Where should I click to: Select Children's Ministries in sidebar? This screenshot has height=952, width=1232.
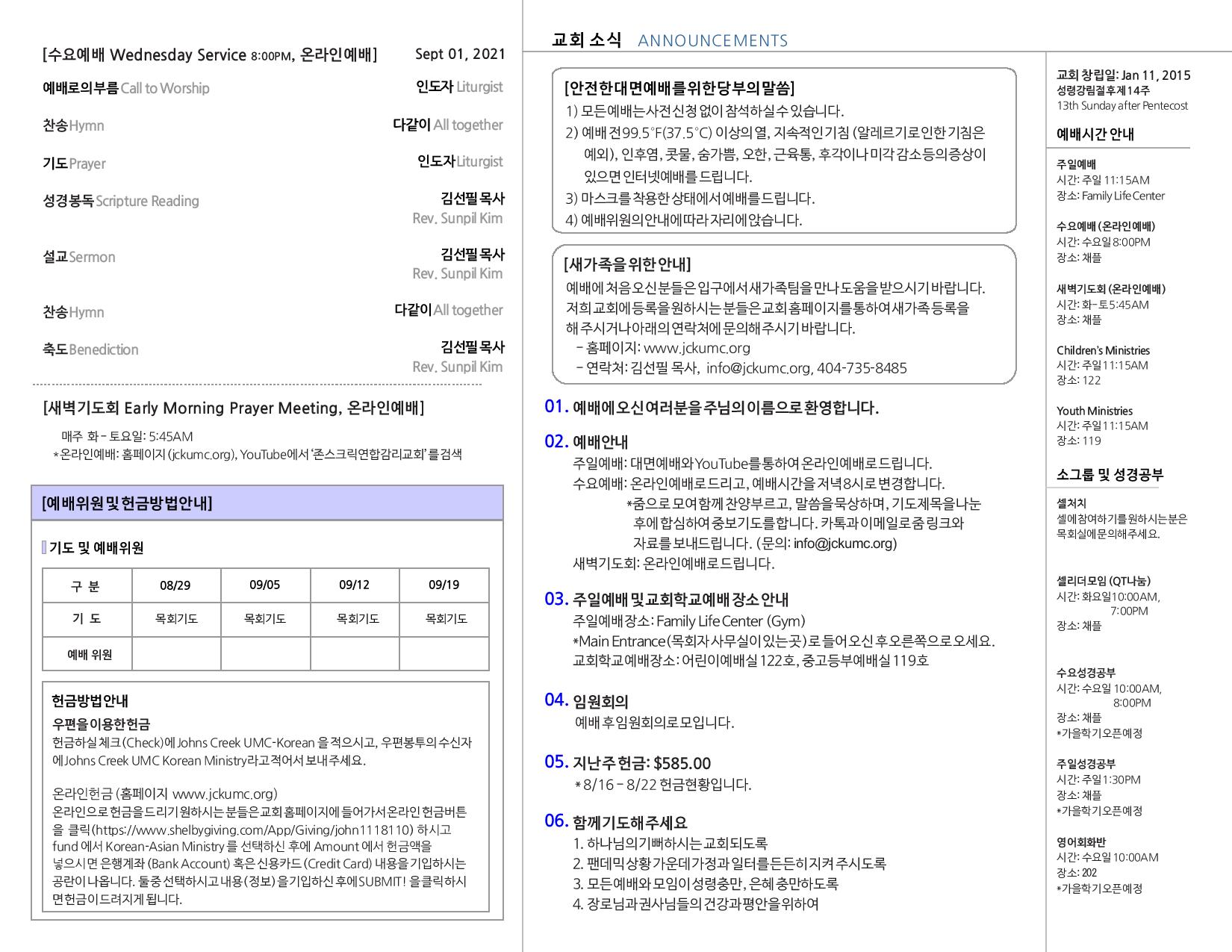[1103, 350]
